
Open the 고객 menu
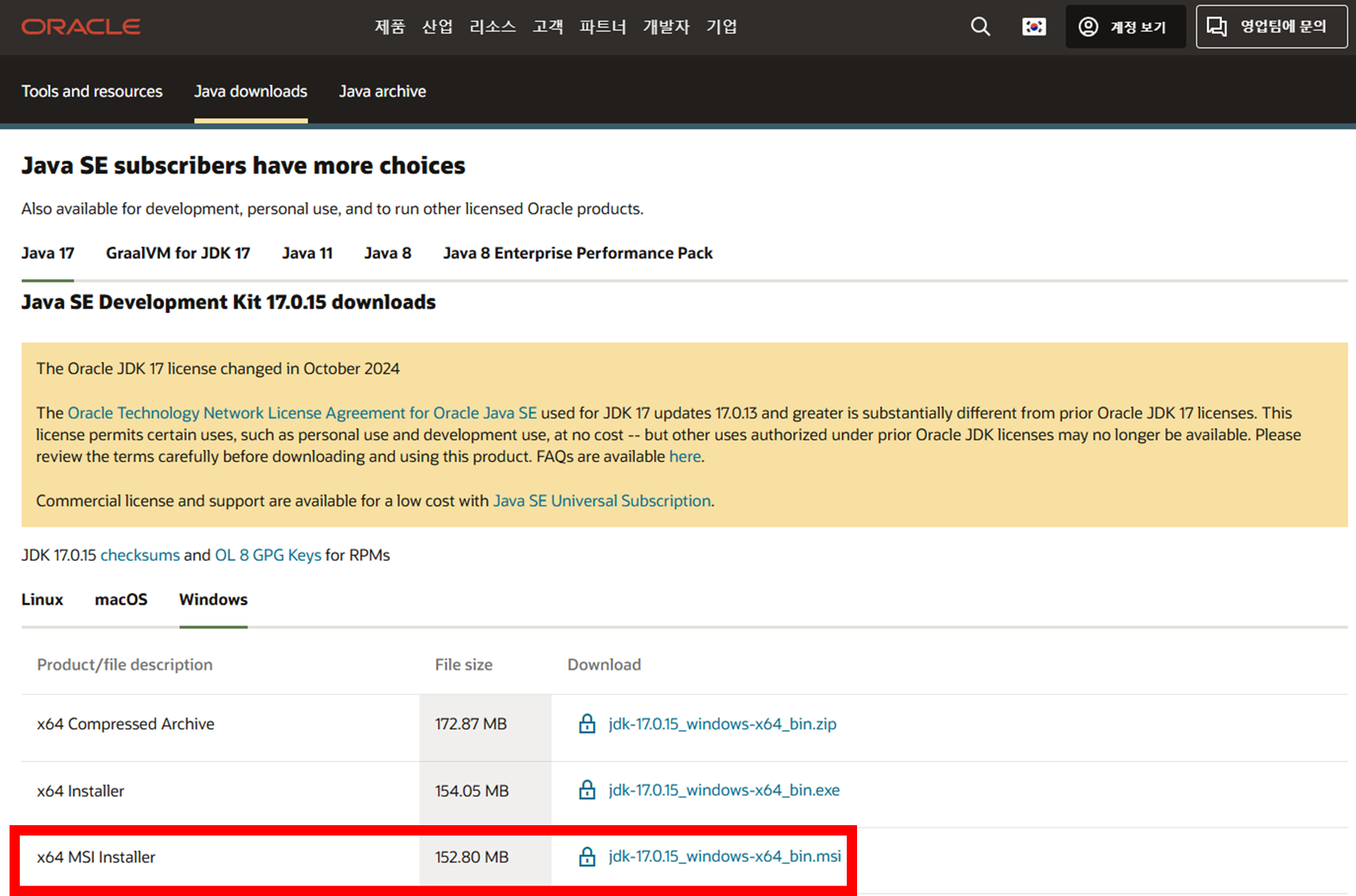coord(547,27)
